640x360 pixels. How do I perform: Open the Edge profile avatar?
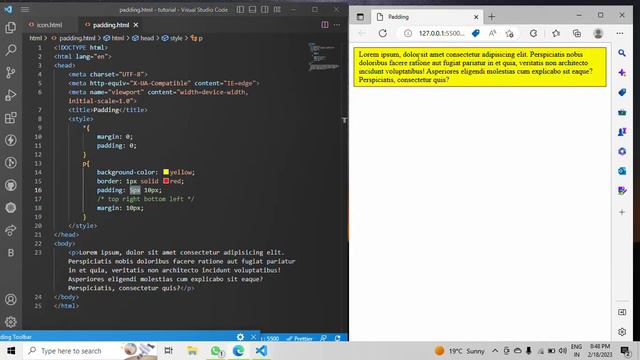click(598, 33)
